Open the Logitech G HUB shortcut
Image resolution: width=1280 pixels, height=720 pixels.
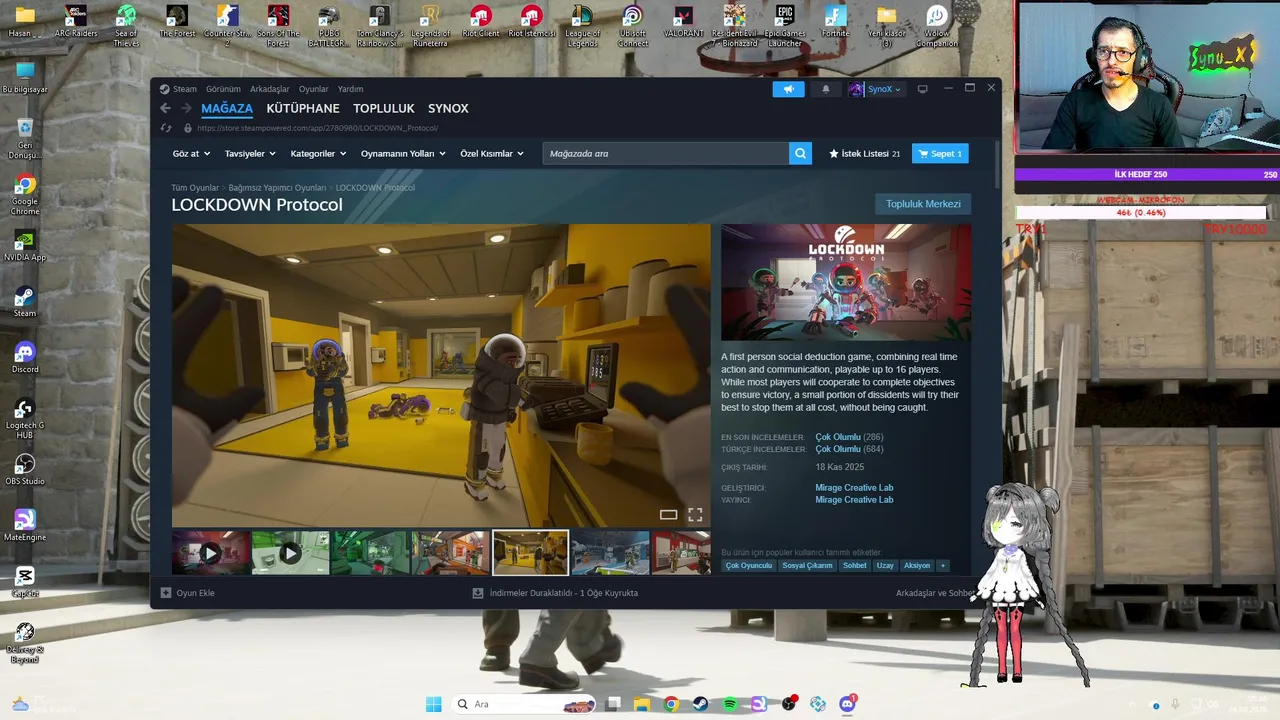tap(25, 419)
